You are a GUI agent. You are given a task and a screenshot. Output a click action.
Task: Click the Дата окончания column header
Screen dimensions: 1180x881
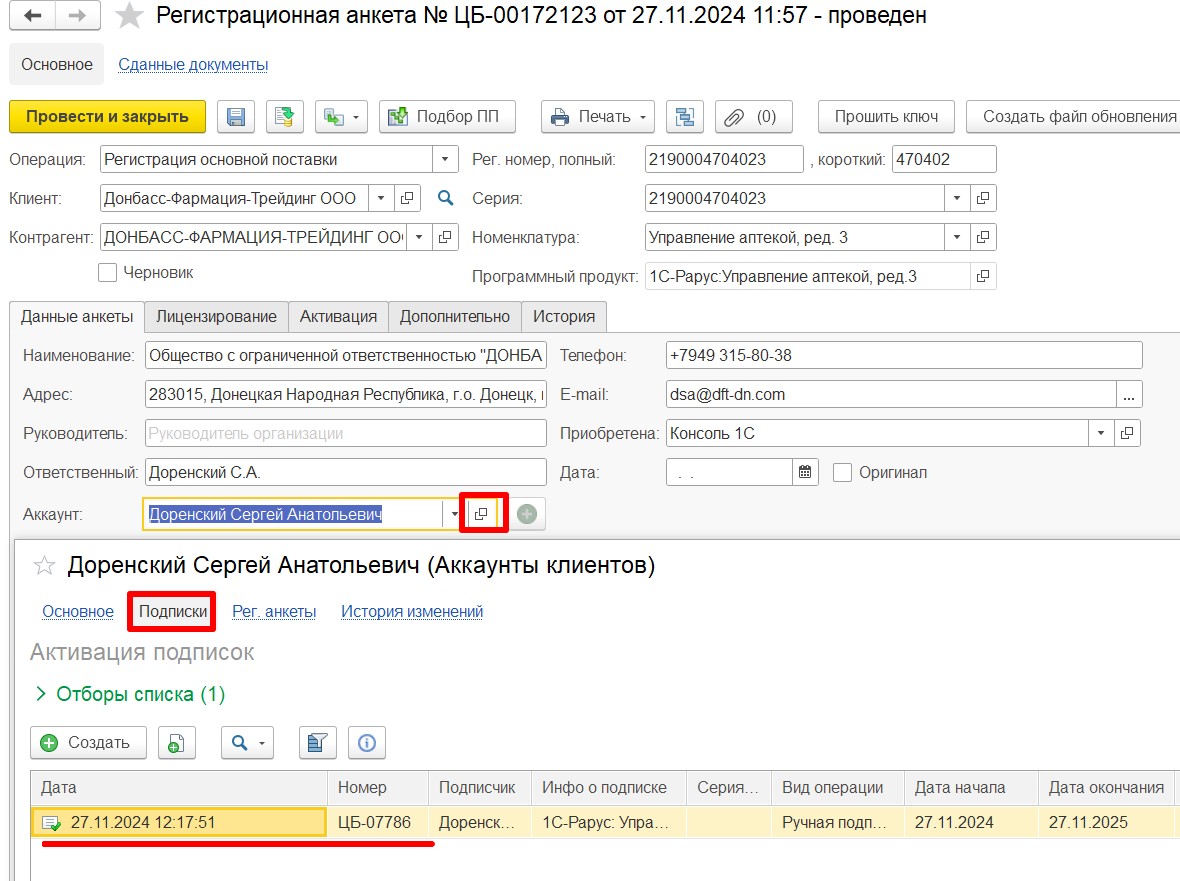click(x=1105, y=788)
